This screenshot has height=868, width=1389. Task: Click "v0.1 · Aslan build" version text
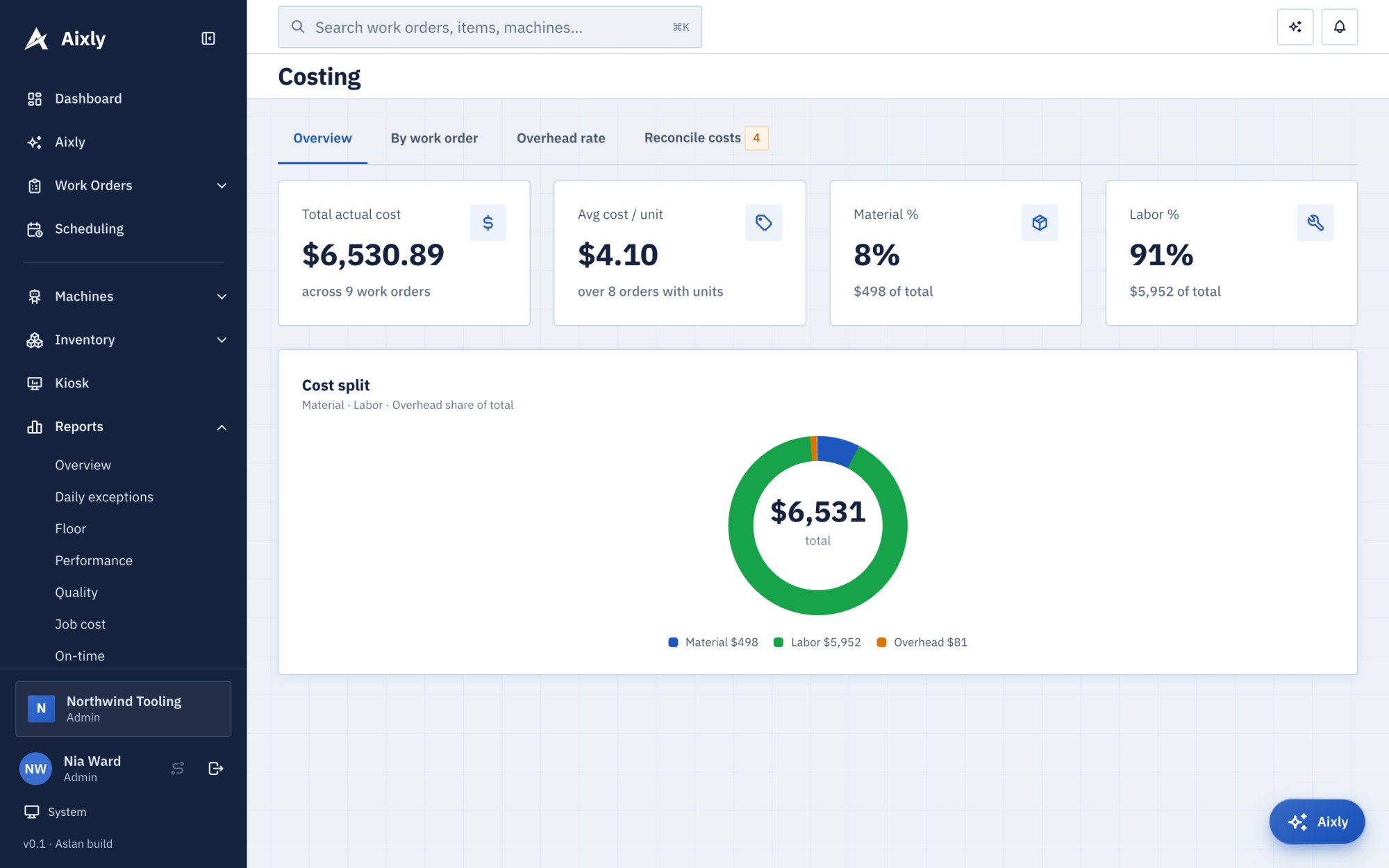coord(68,844)
